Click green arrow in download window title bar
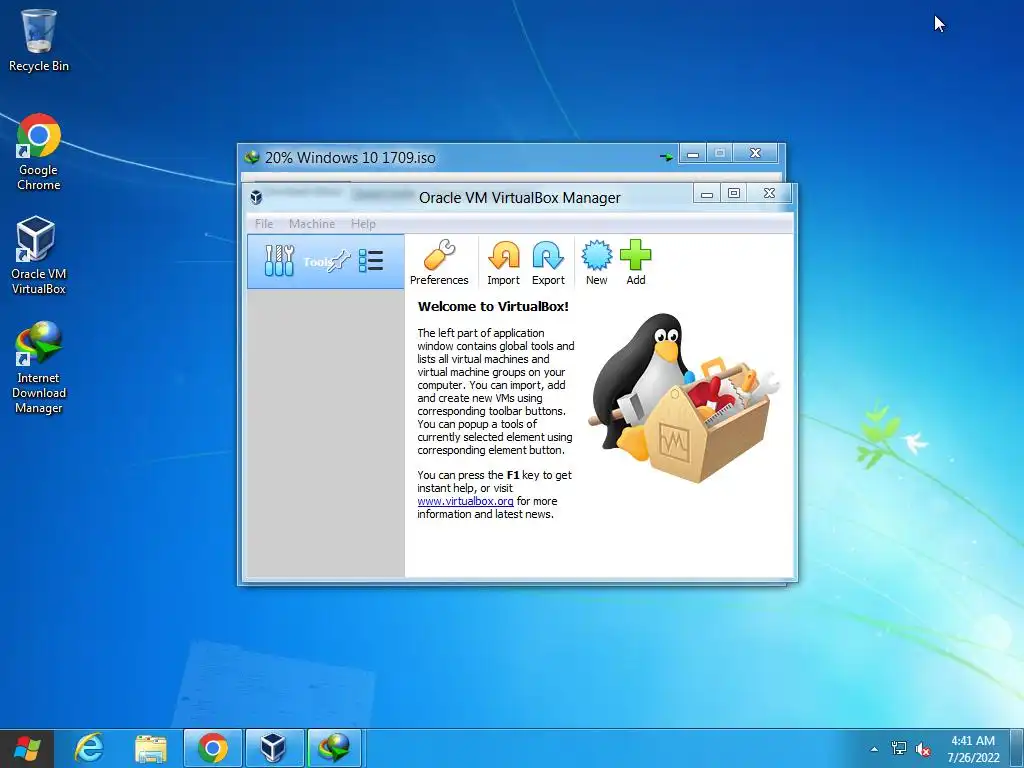The image size is (1024, 768). 666,157
